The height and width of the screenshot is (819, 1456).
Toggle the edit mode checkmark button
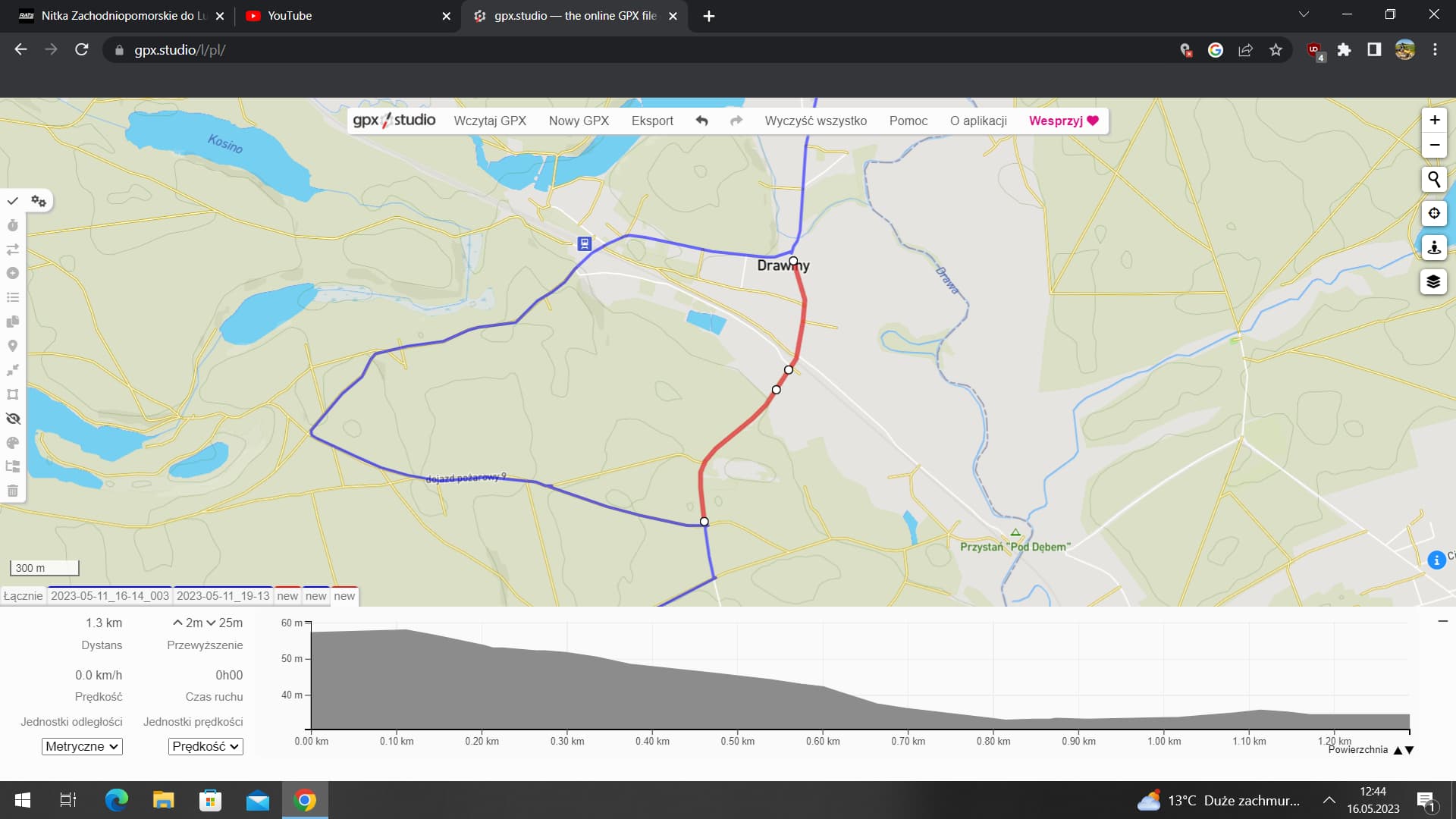pyautogui.click(x=13, y=201)
